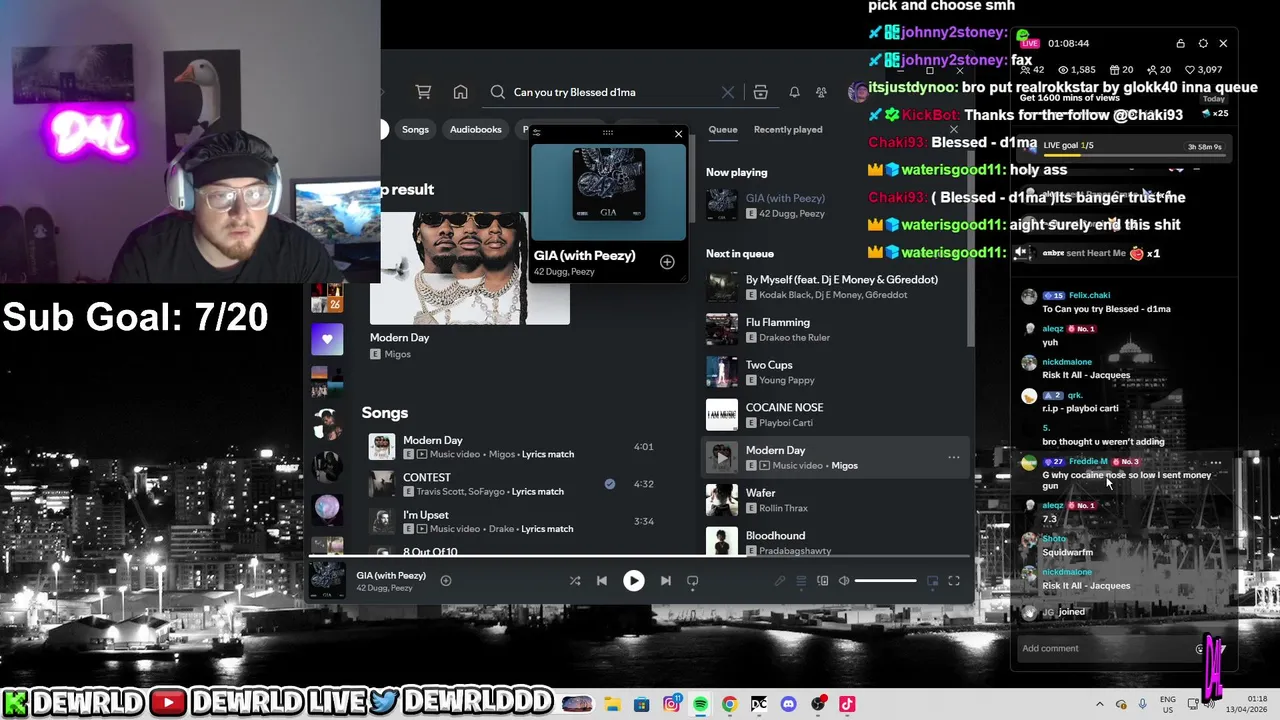
Task: Play Bloodhound by Pradabagshawty
Action: click(836, 541)
